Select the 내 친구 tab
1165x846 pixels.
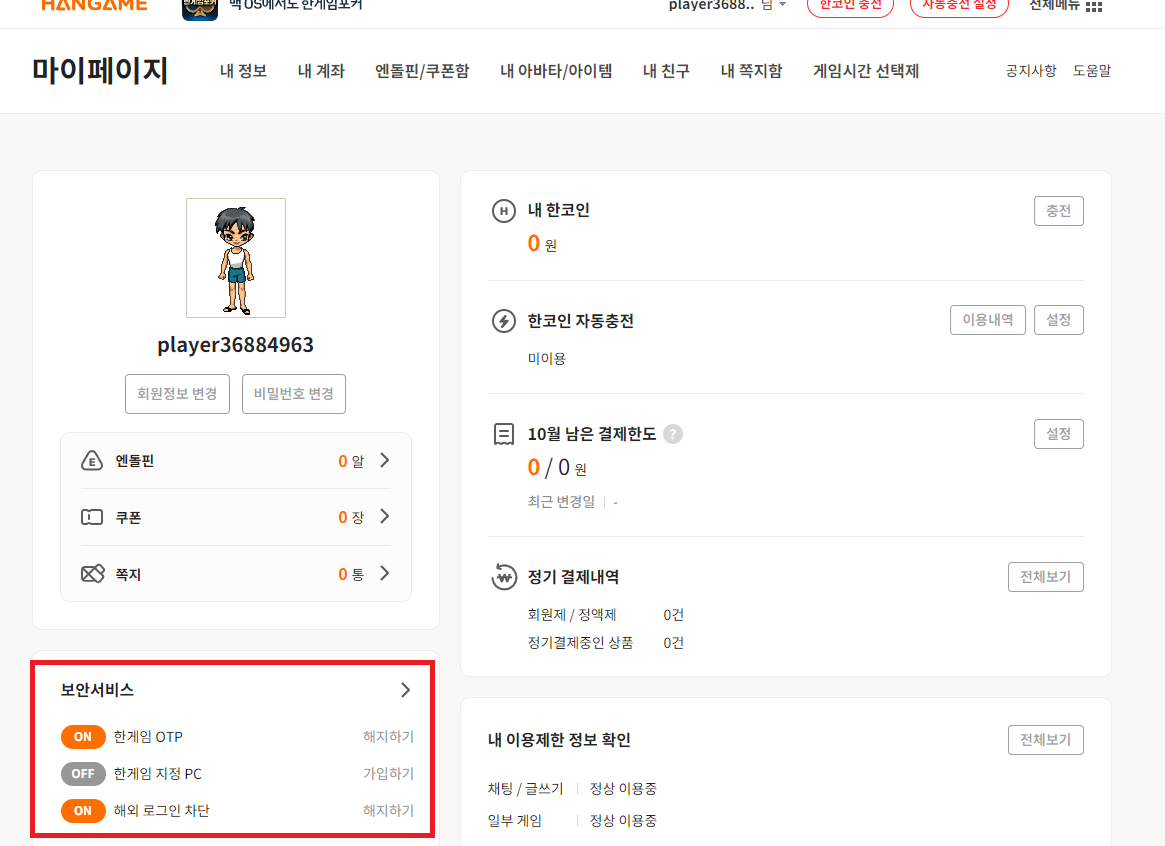[x=666, y=71]
